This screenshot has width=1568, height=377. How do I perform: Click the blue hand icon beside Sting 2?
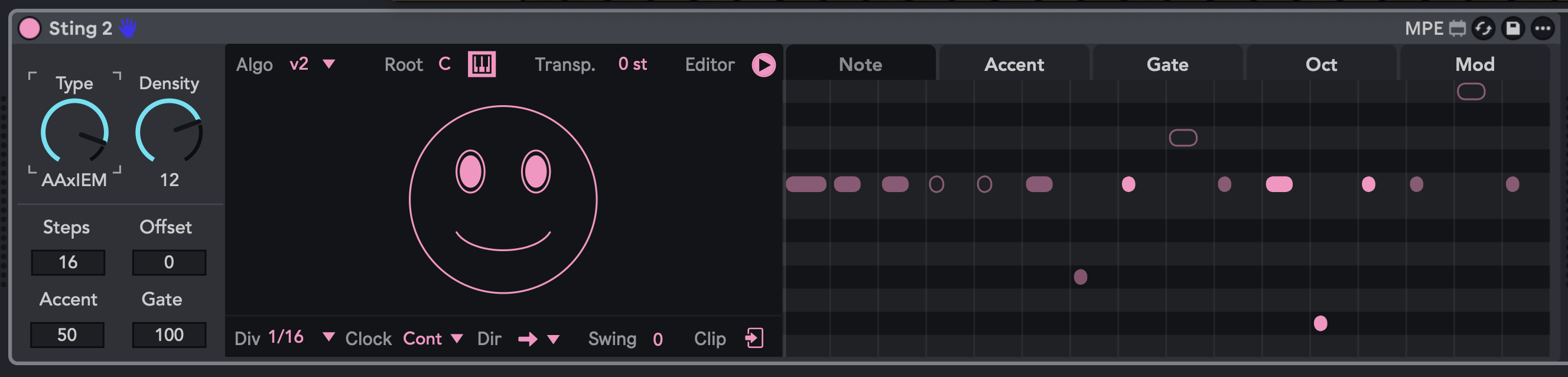[x=128, y=28]
